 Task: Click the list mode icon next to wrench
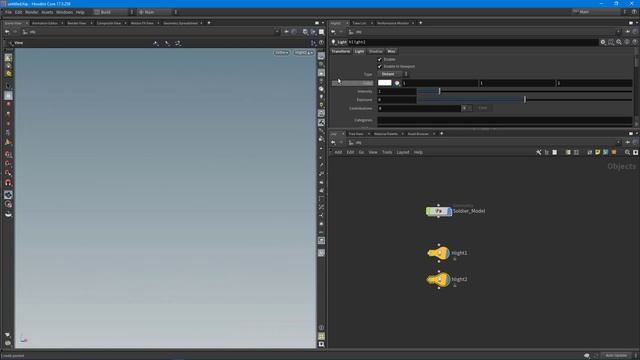[x=547, y=152]
